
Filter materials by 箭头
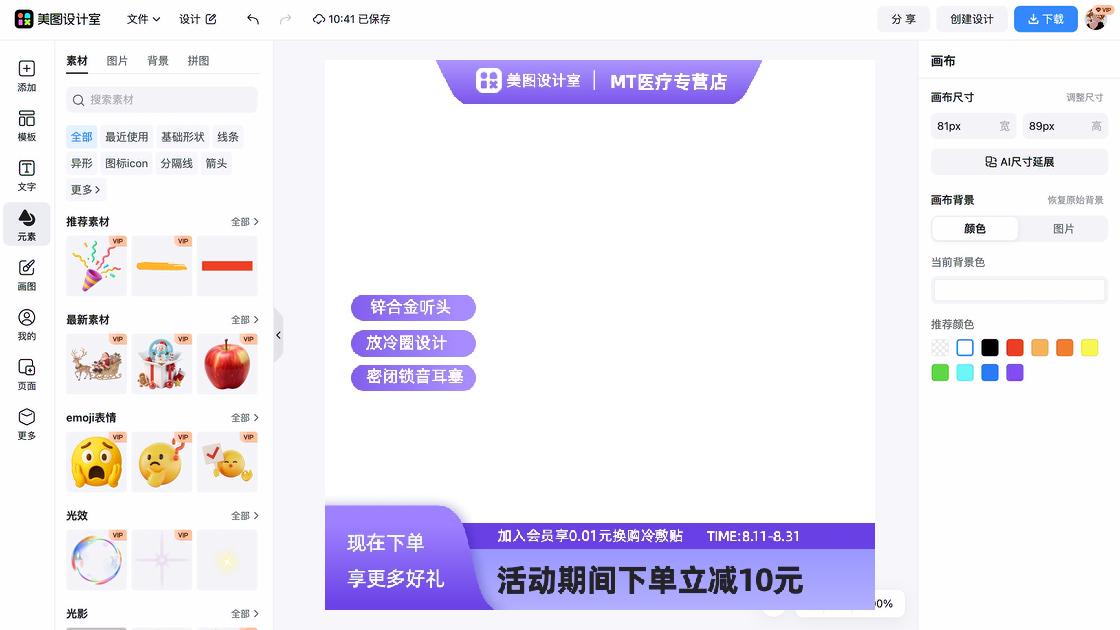(x=216, y=163)
